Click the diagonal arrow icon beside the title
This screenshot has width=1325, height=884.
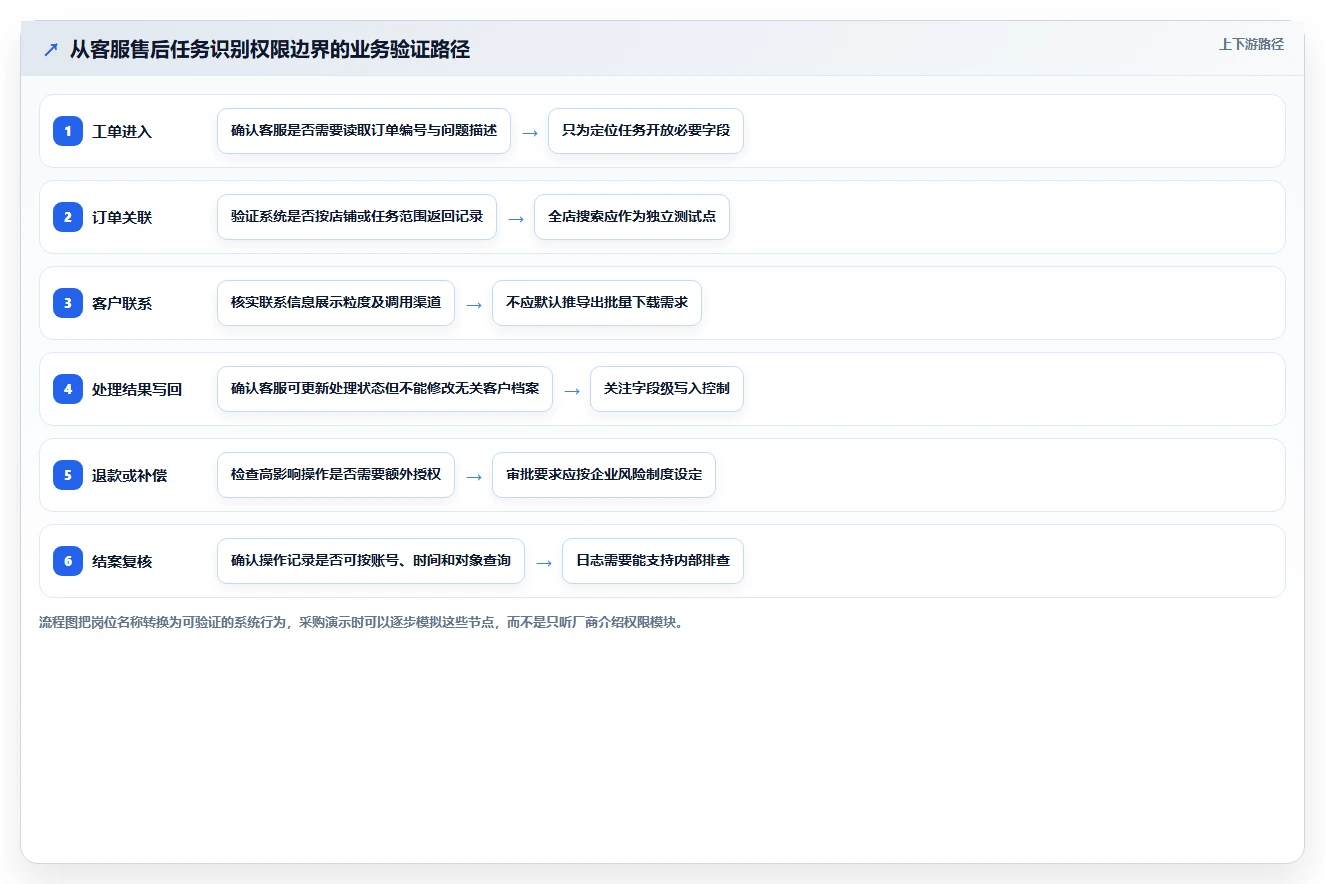51,49
